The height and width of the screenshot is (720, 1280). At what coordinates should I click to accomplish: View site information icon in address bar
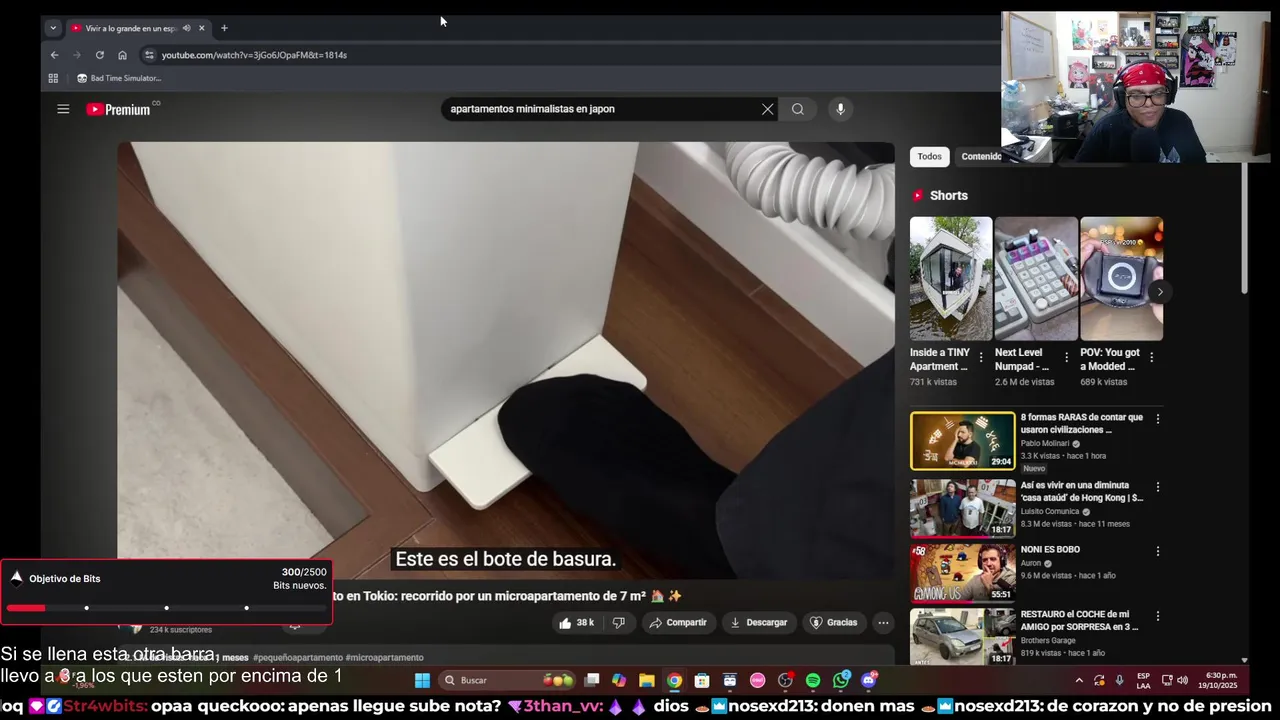point(149,55)
